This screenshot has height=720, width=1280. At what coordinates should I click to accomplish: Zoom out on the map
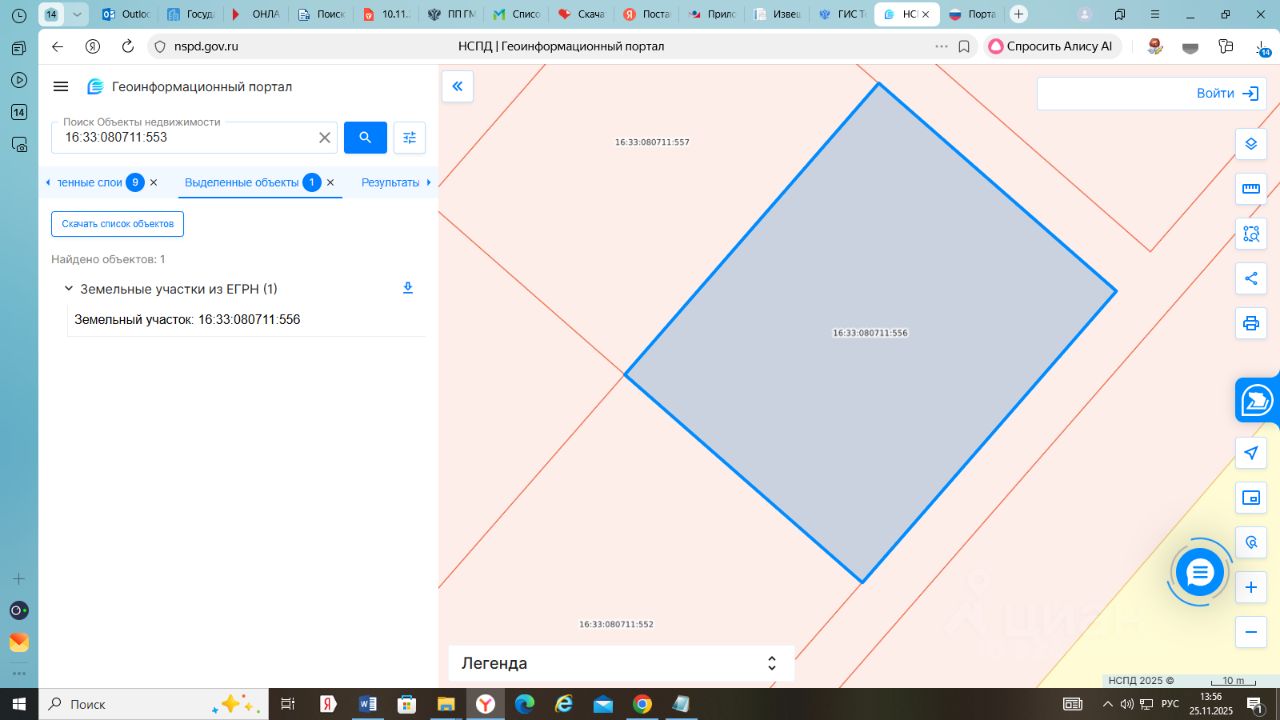point(1250,633)
